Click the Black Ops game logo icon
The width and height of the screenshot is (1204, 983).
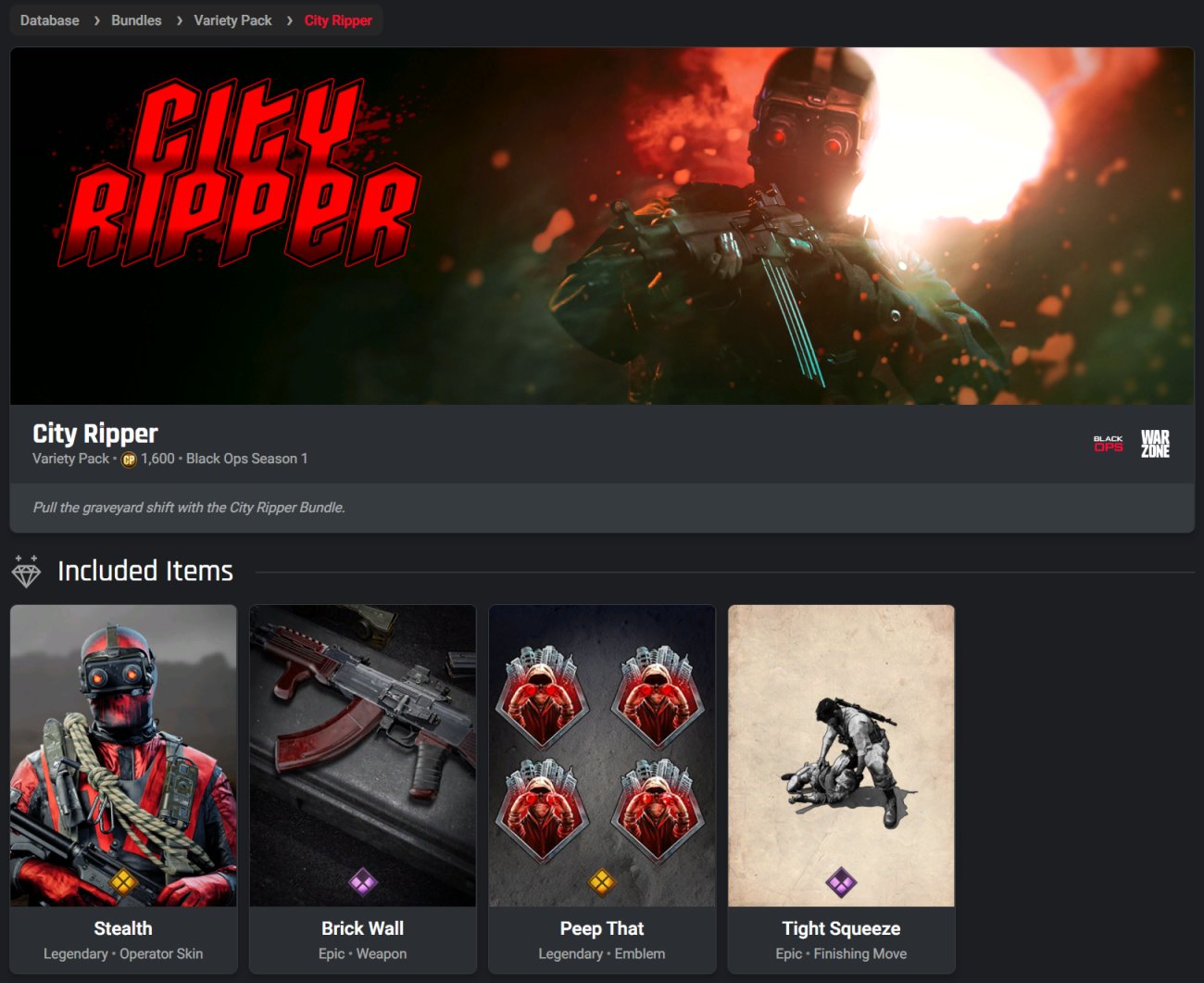click(x=1108, y=444)
